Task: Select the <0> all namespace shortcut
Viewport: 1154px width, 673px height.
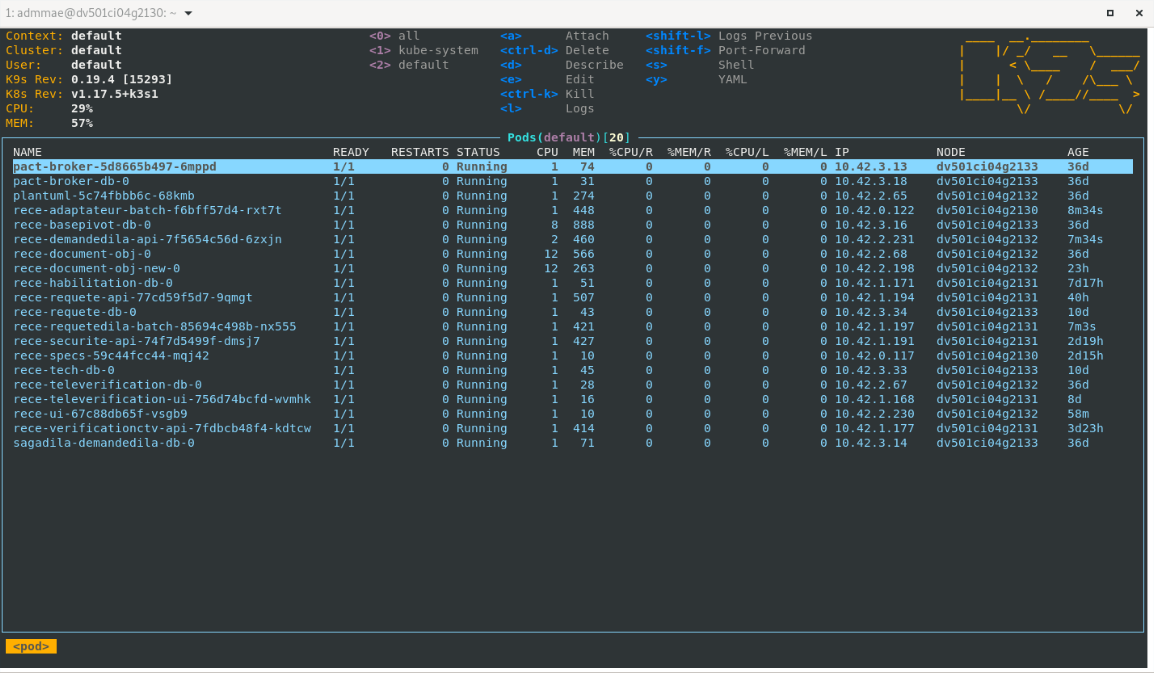Action: [x=394, y=36]
